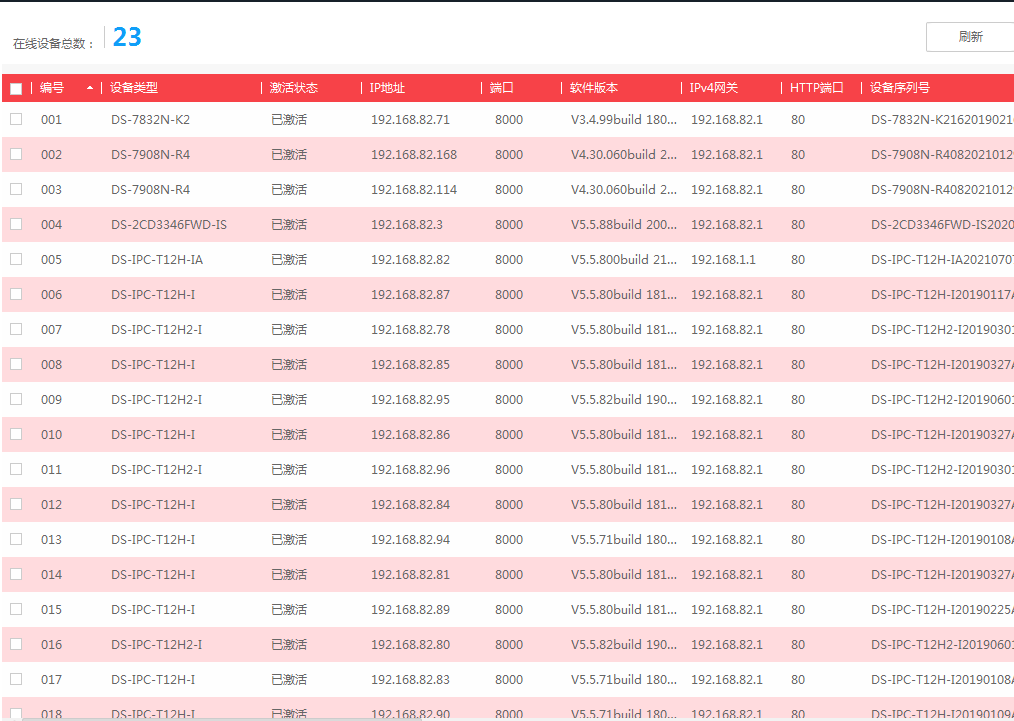
Task: Click IP address 192.168.82.85
Action: 411,364
